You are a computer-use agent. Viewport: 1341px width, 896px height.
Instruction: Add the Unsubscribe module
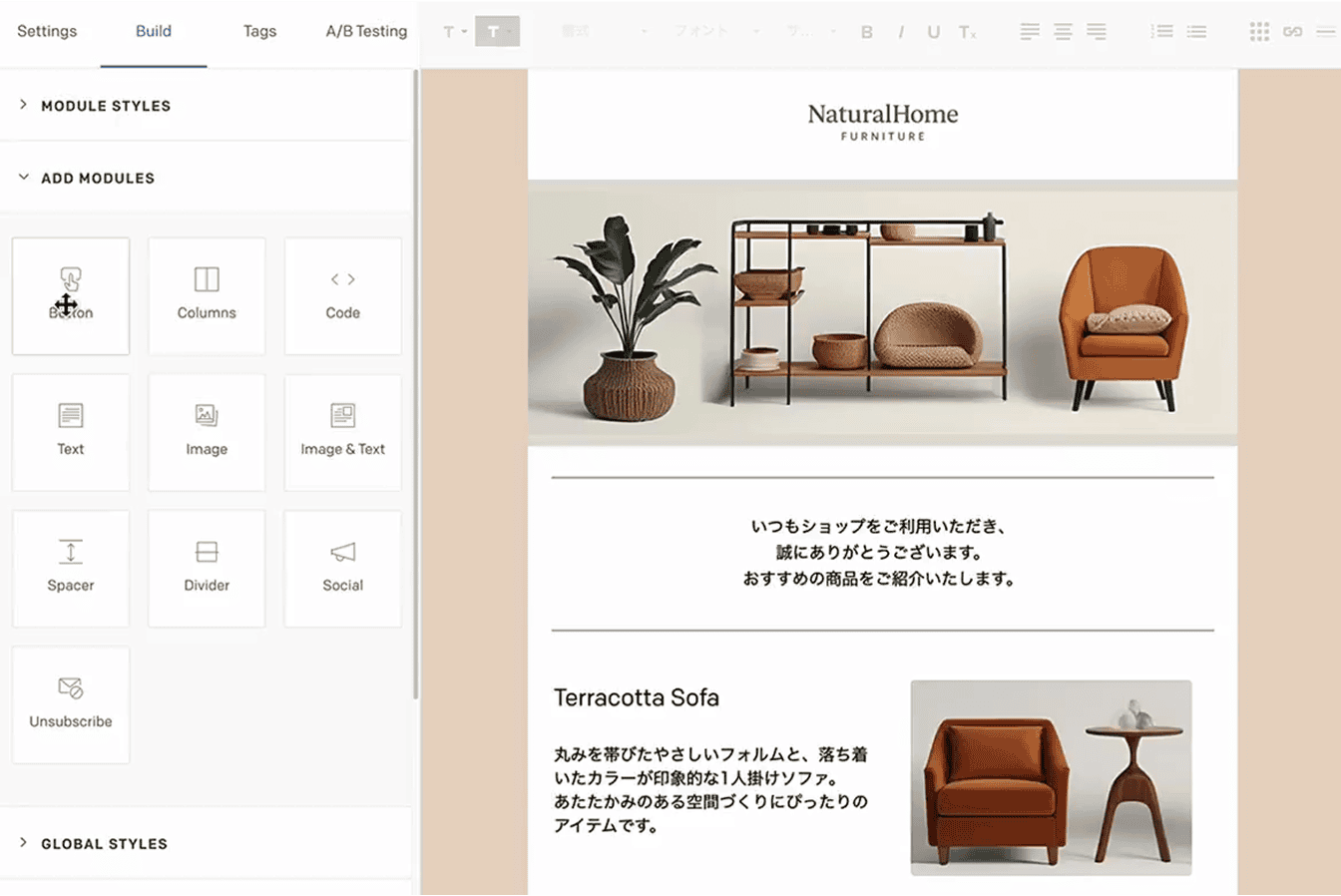click(71, 704)
